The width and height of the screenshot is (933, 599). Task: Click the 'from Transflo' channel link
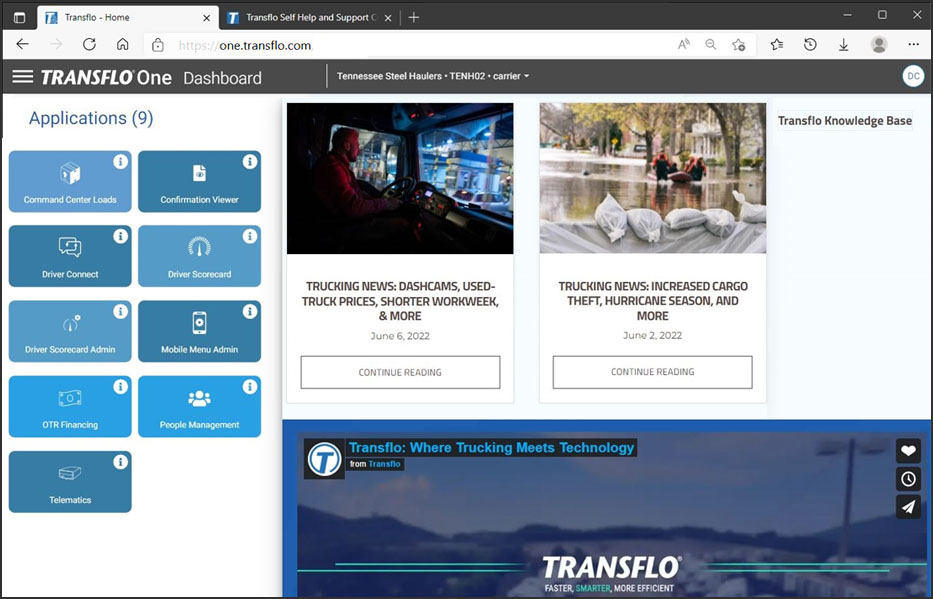pos(375,464)
